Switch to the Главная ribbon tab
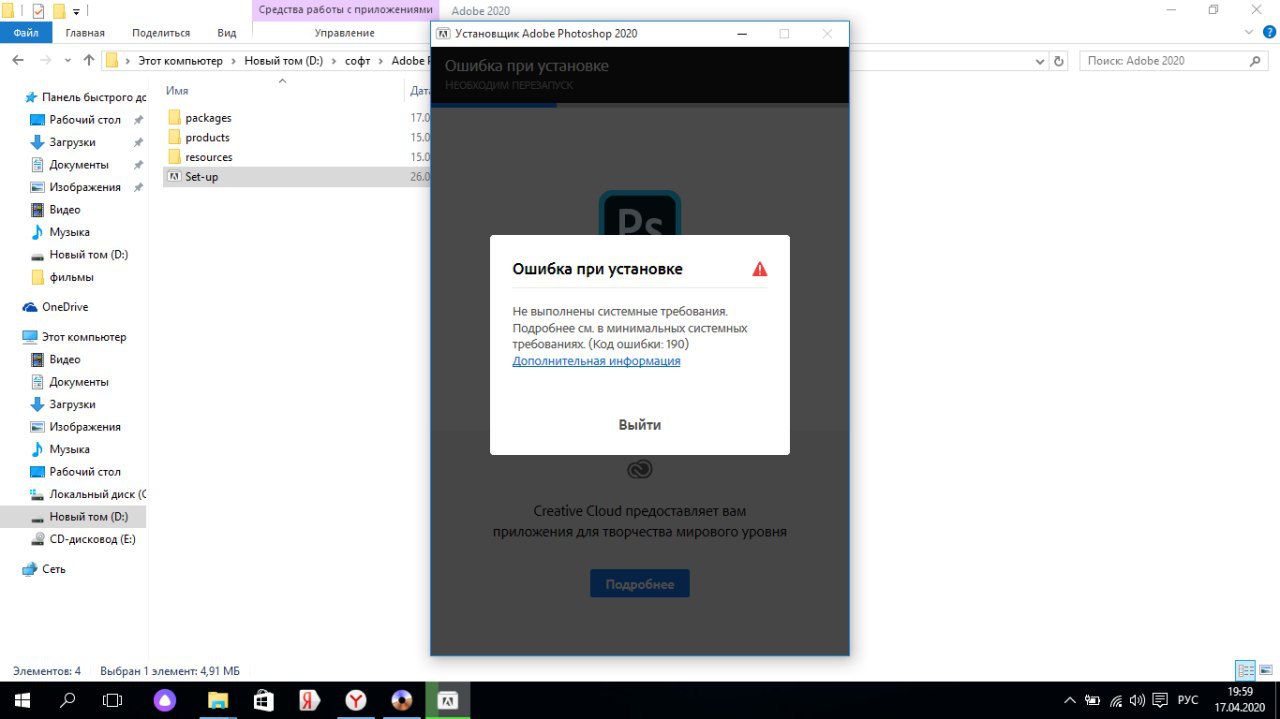Screen dimensions: 1280x719 tap(85, 33)
